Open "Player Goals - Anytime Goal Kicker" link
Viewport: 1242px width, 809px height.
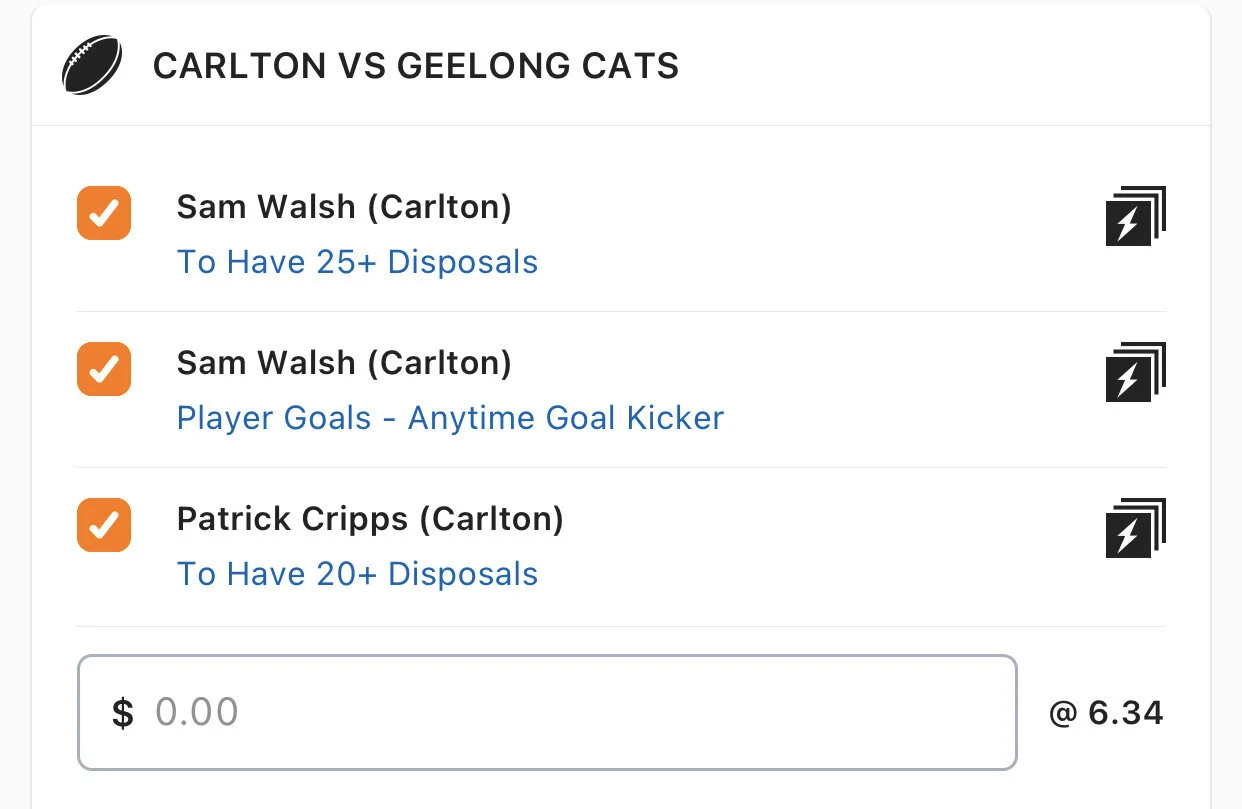(450, 418)
